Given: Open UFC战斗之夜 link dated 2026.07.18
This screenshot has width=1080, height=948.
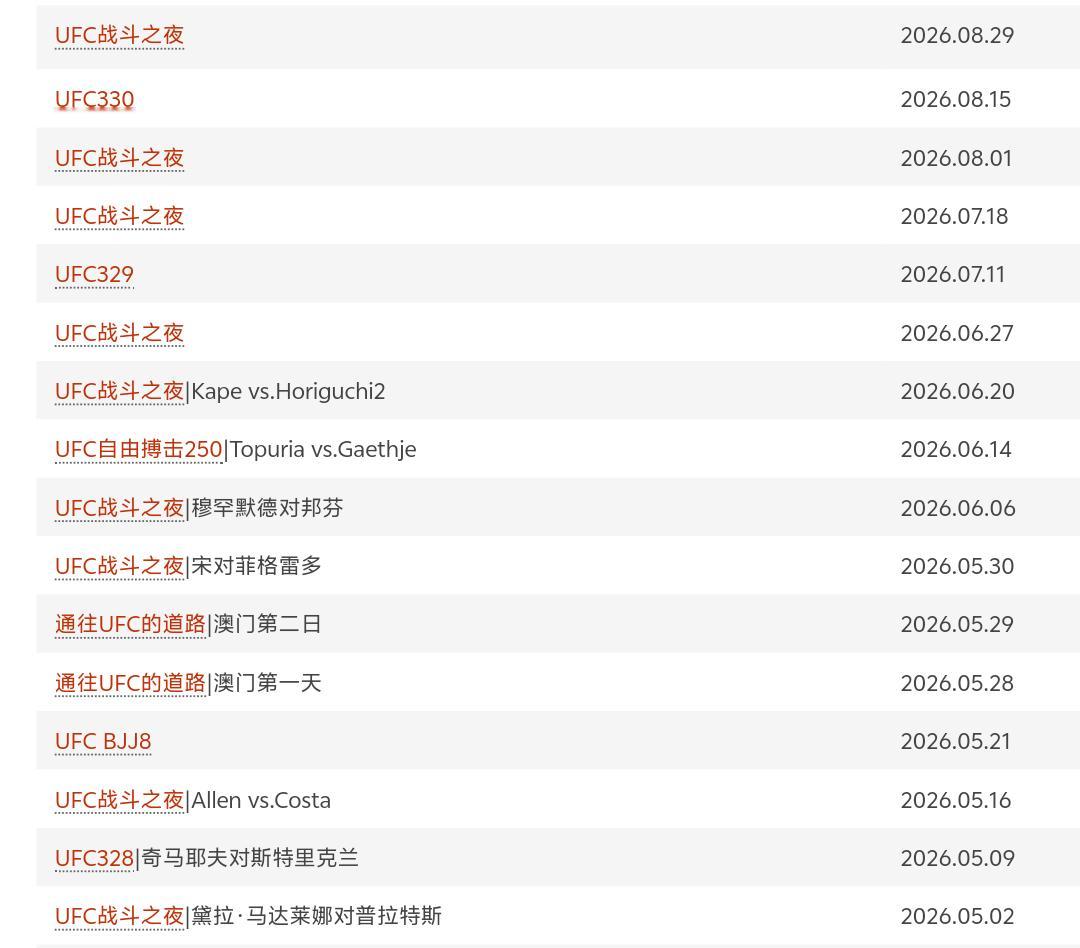Looking at the screenshot, I should (x=120, y=216).
